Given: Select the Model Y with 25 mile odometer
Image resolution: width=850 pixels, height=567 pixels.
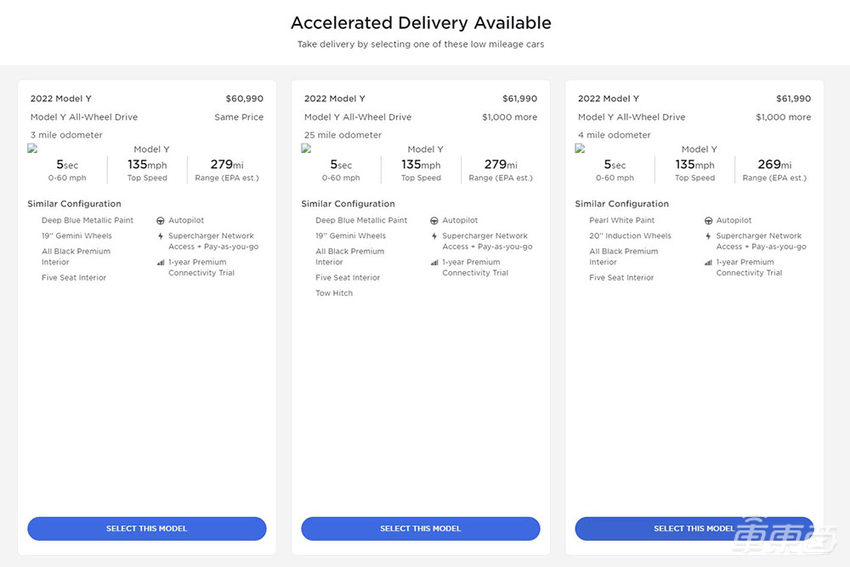Looking at the screenshot, I should (420, 528).
